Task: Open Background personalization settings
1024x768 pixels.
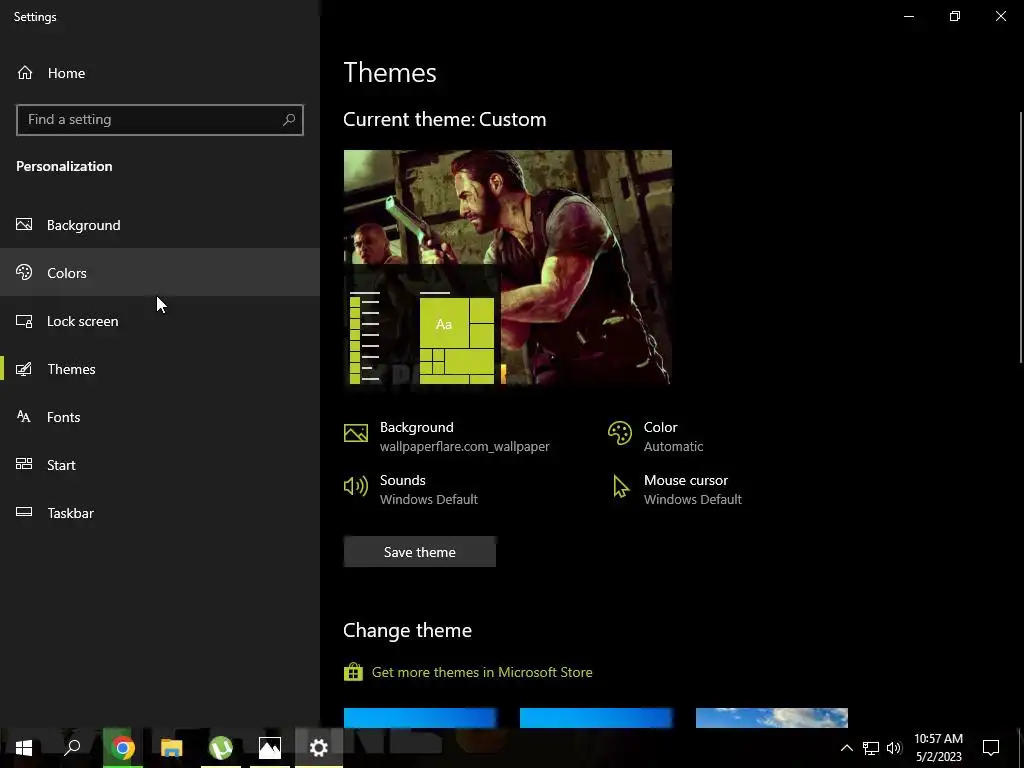Action: pos(160,225)
